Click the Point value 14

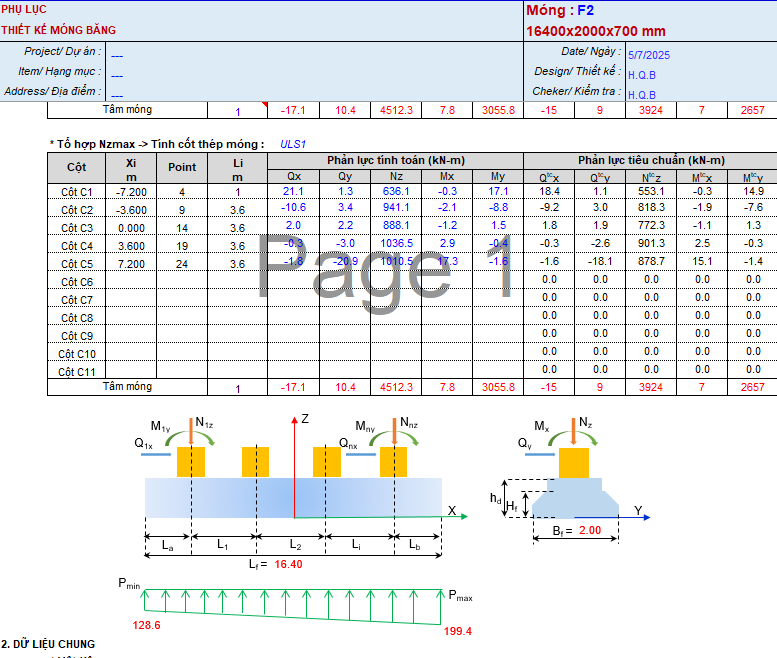click(182, 228)
